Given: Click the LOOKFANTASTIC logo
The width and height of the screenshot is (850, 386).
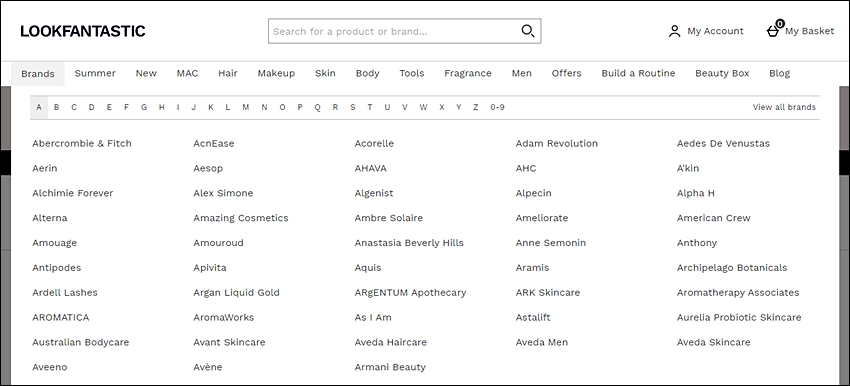Looking at the screenshot, I should point(83,31).
